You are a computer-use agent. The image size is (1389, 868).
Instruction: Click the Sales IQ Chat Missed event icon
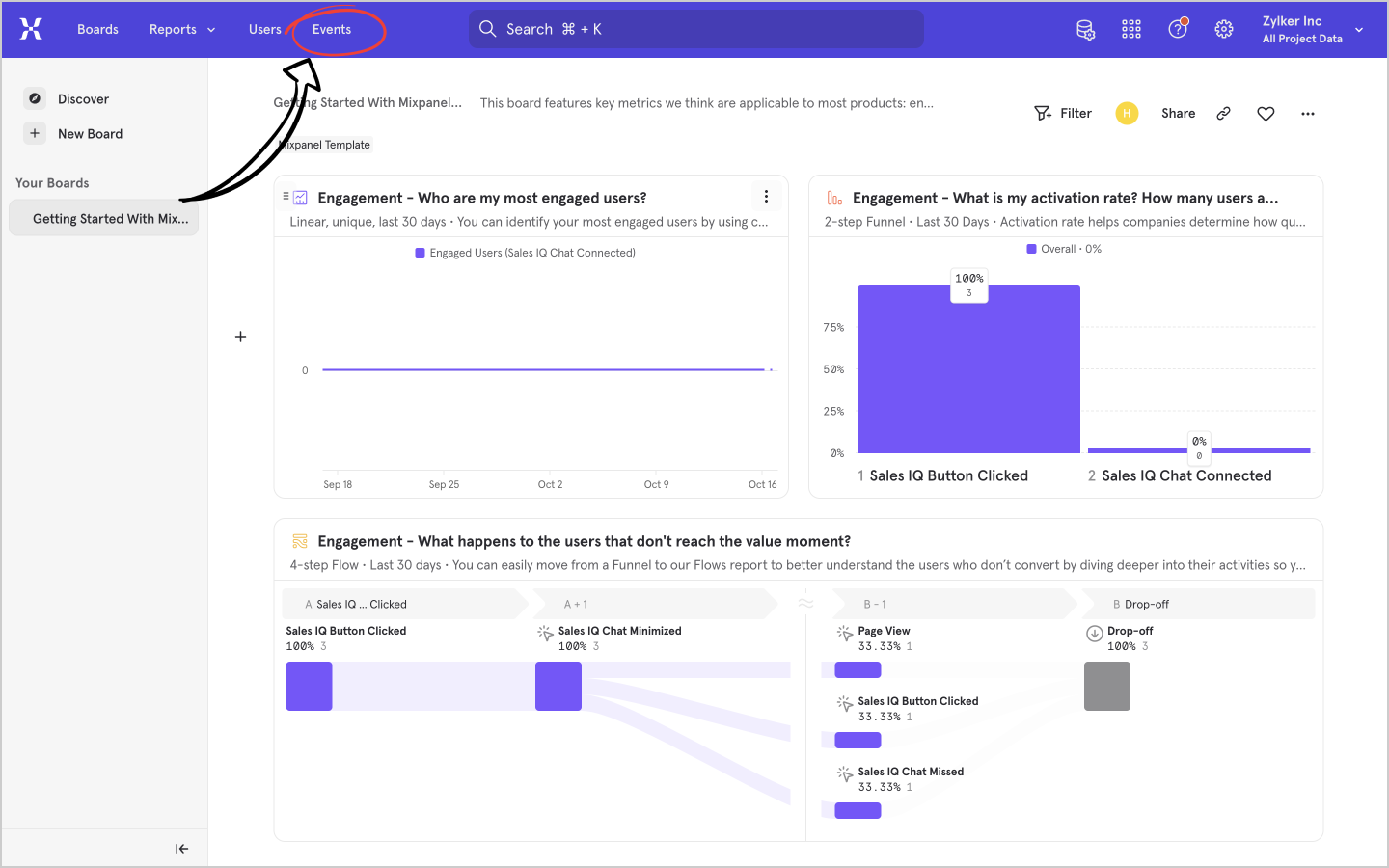click(844, 773)
